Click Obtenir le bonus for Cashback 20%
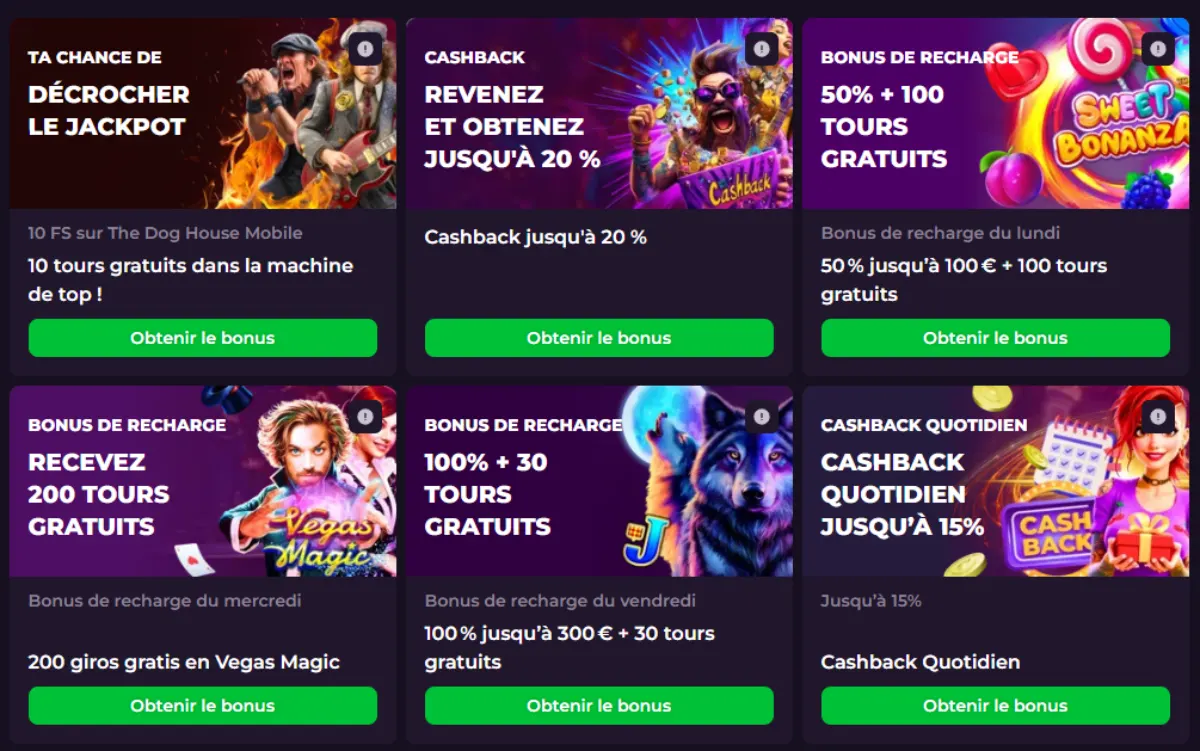1200x751 pixels. 598,338
